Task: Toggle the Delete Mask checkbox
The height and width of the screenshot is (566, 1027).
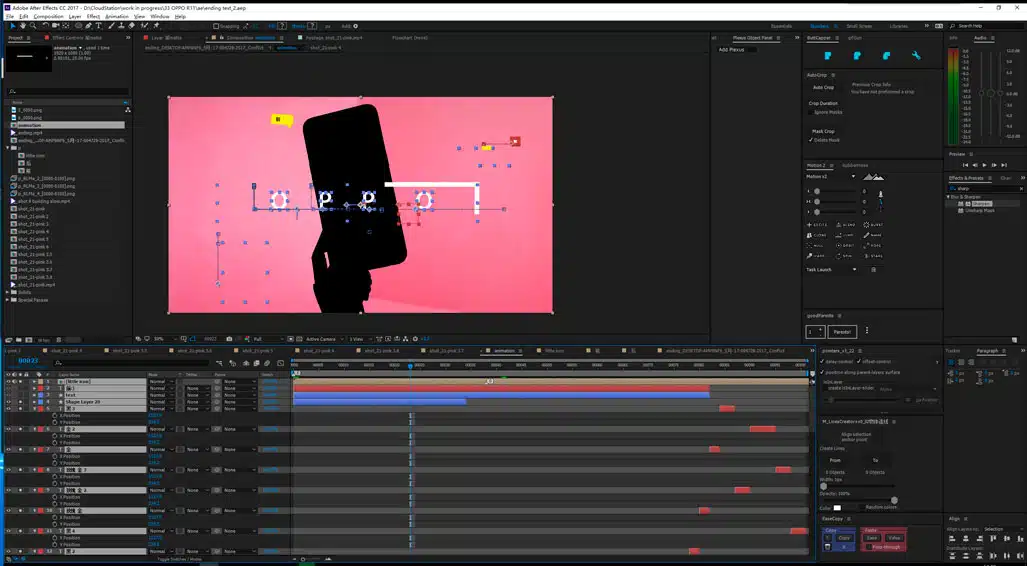Action: [x=810, y=140]
